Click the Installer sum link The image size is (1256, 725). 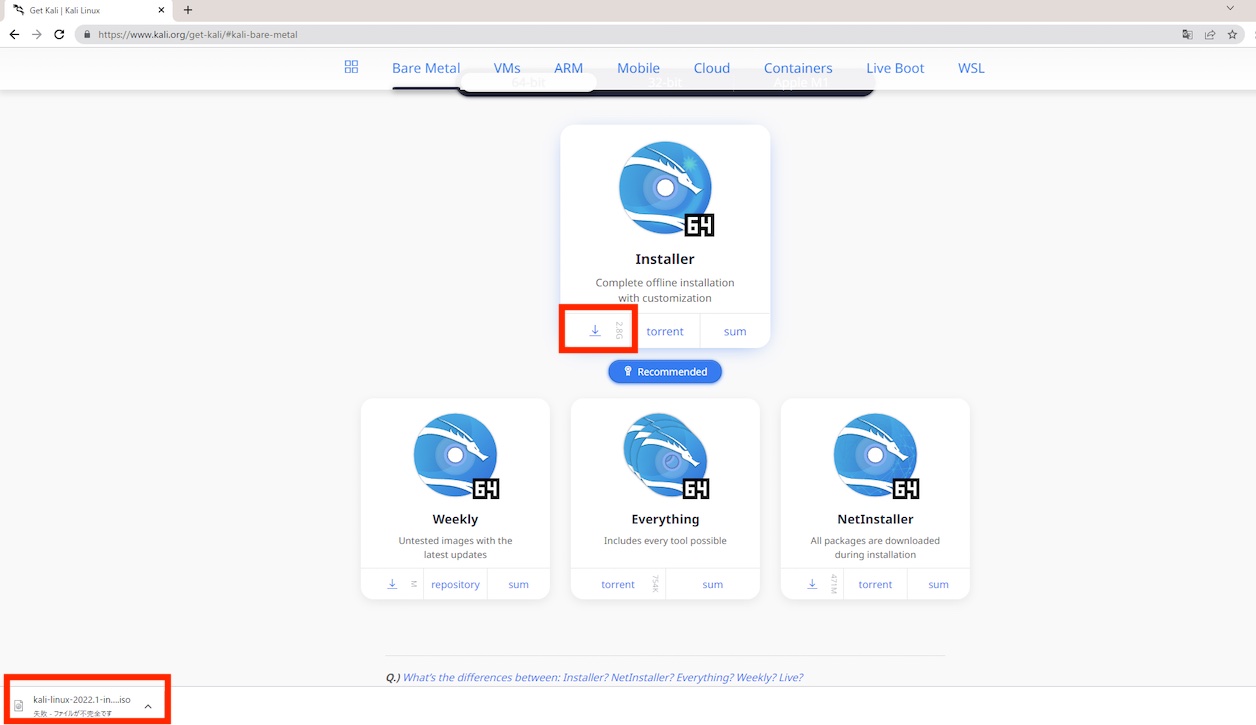coord(735,331)
